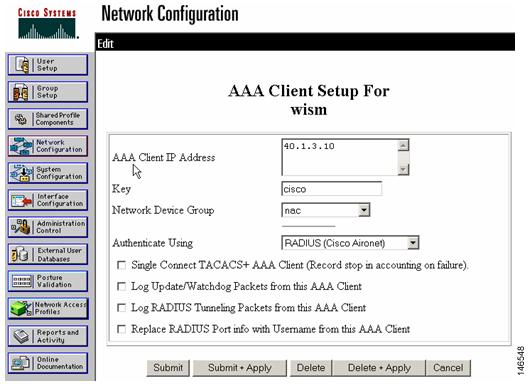528x384 pixels.
Task: Open Network Access Profiles section
Action: (48, 308)
